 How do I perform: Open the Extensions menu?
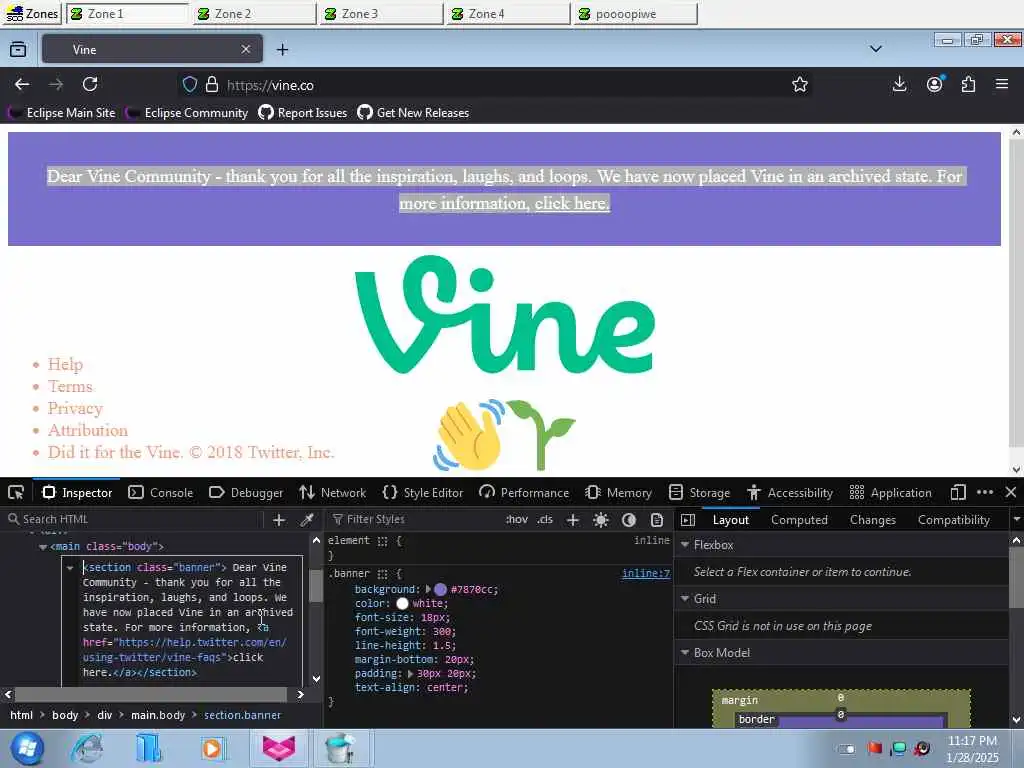click(x=968, y=84)
